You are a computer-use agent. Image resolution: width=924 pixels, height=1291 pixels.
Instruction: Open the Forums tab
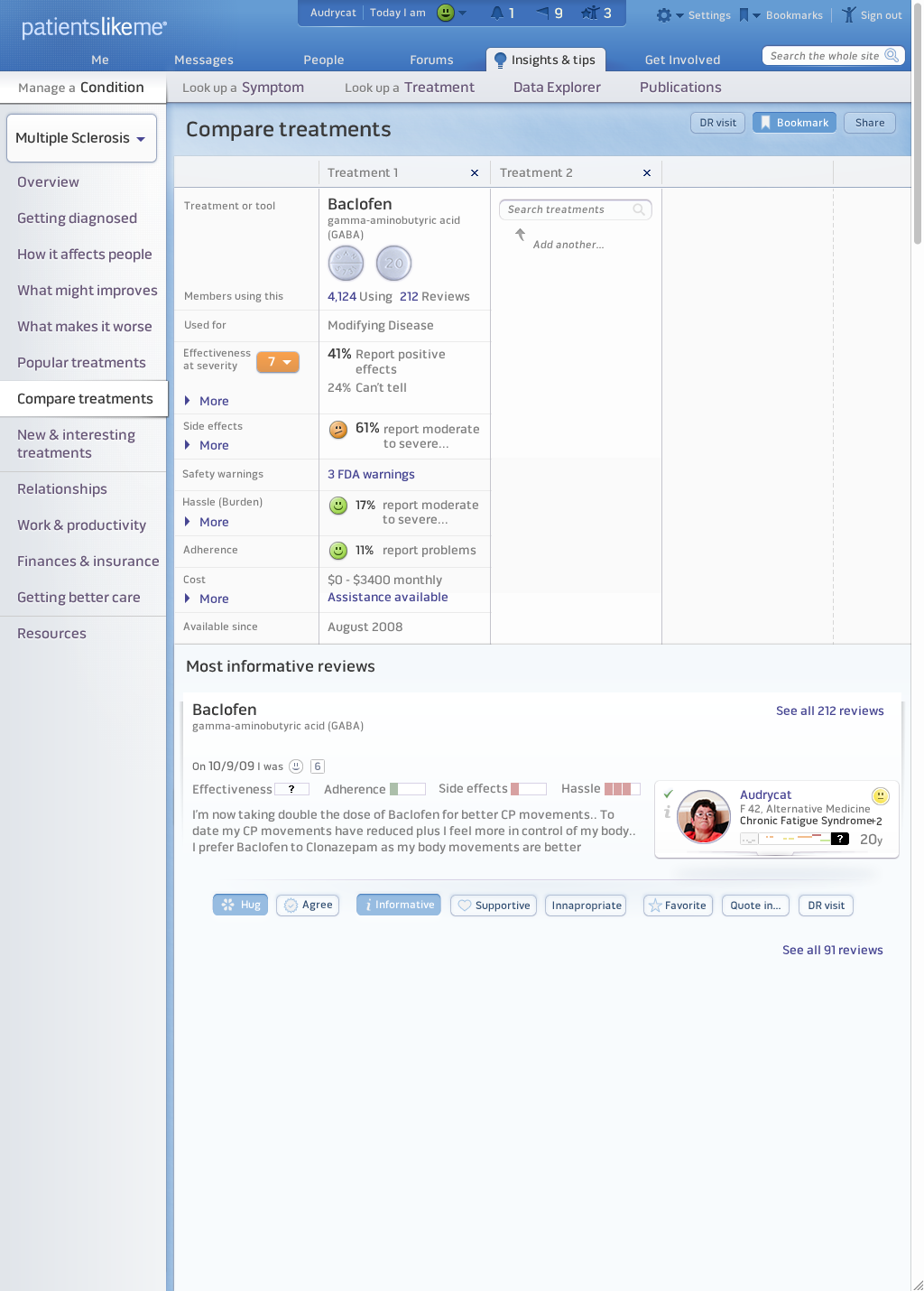click(x=431, y=60)
